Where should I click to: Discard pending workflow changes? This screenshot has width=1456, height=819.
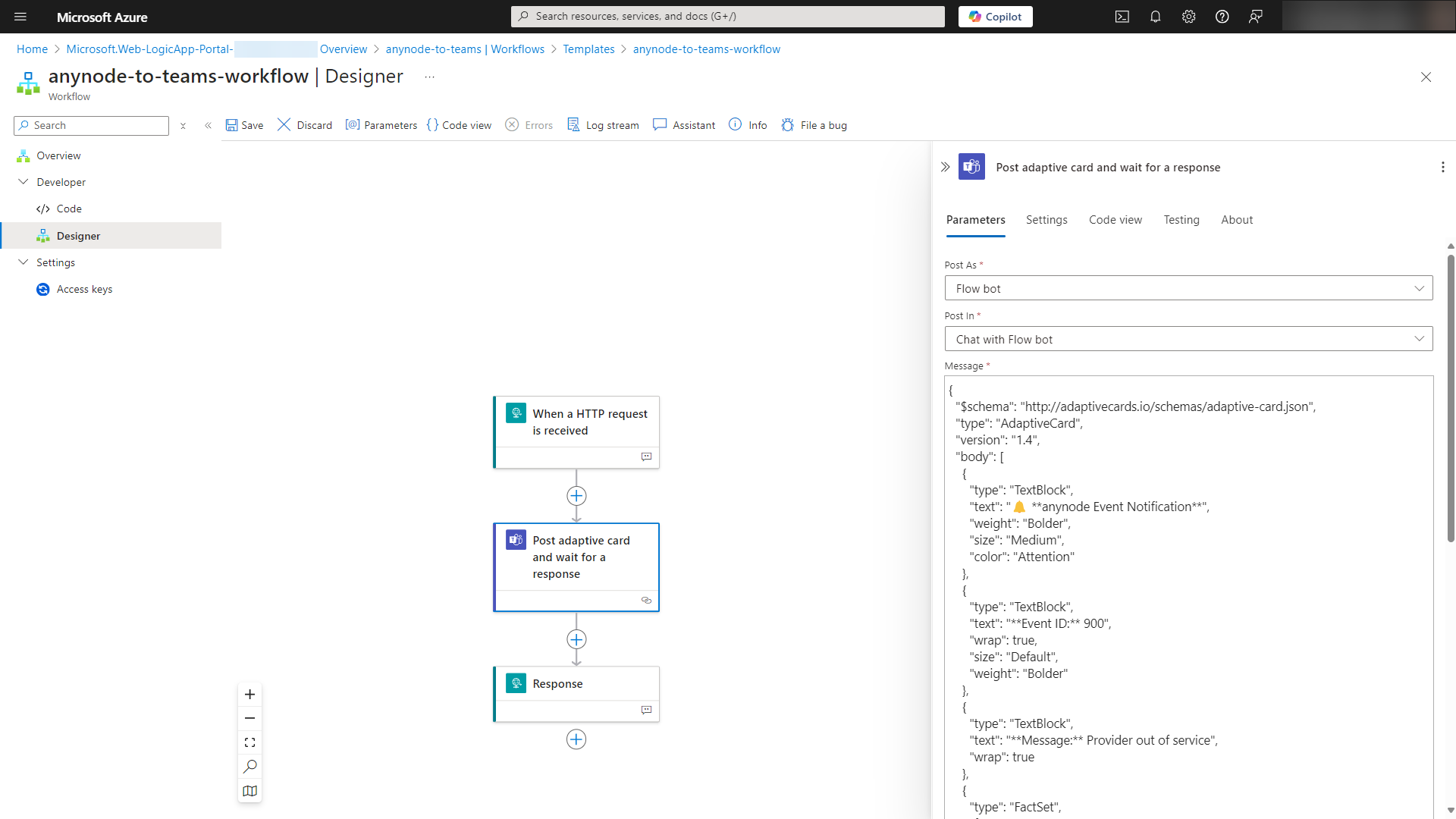pos(305,125)
